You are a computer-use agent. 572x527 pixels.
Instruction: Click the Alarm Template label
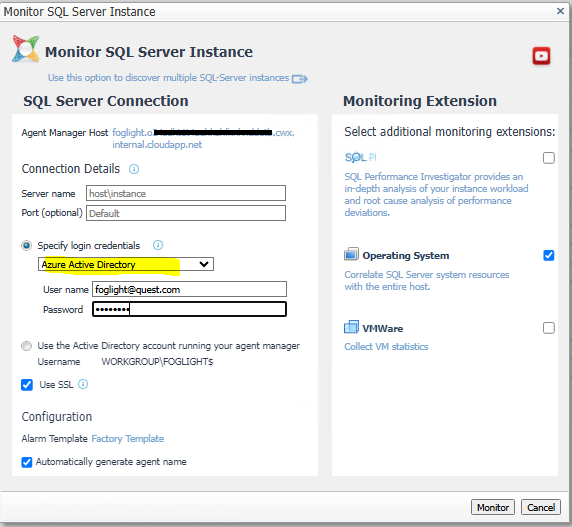tap(54, 438)
